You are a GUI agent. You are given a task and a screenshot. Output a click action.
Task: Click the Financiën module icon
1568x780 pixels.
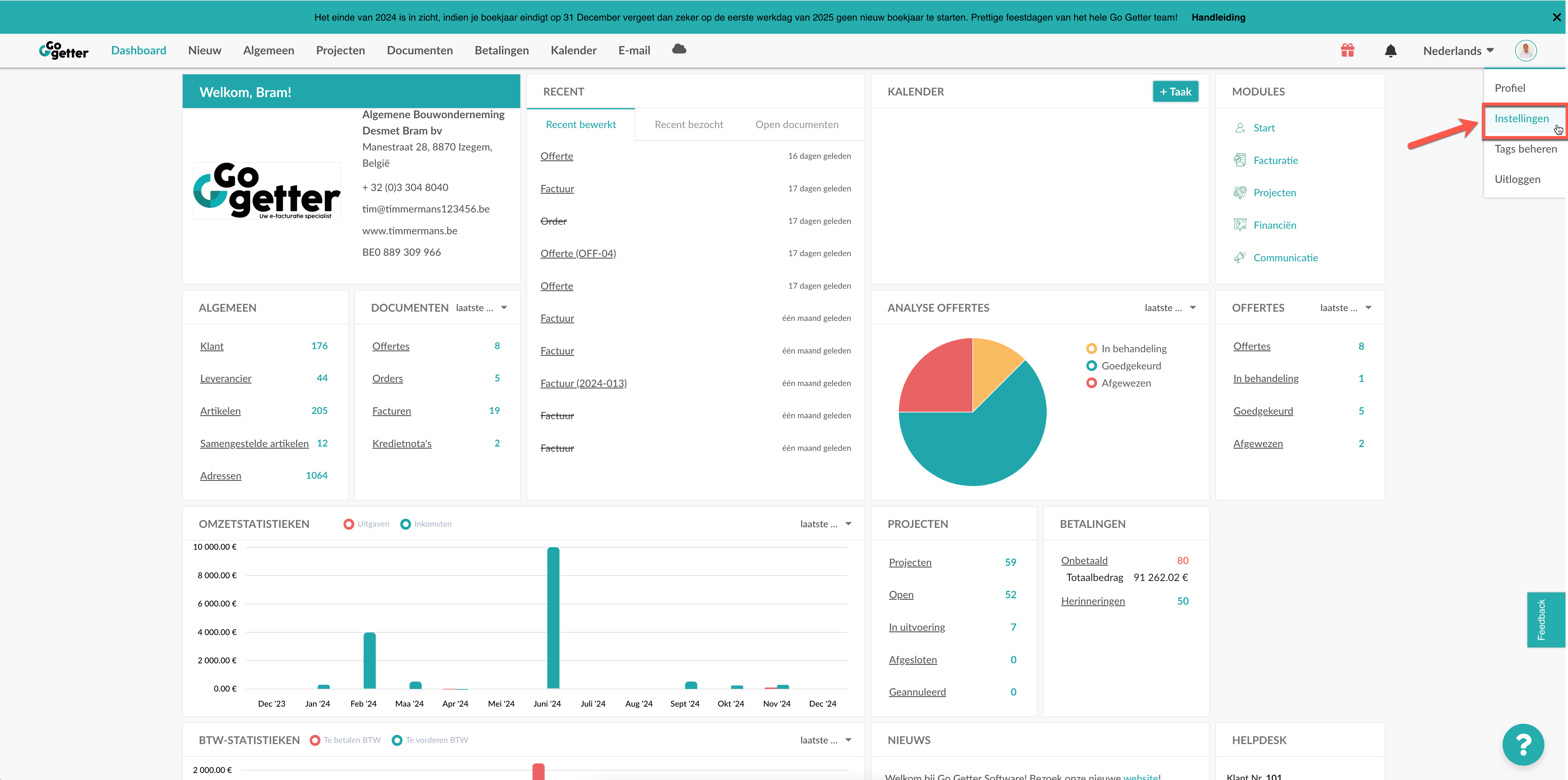tap(1240, 225)
